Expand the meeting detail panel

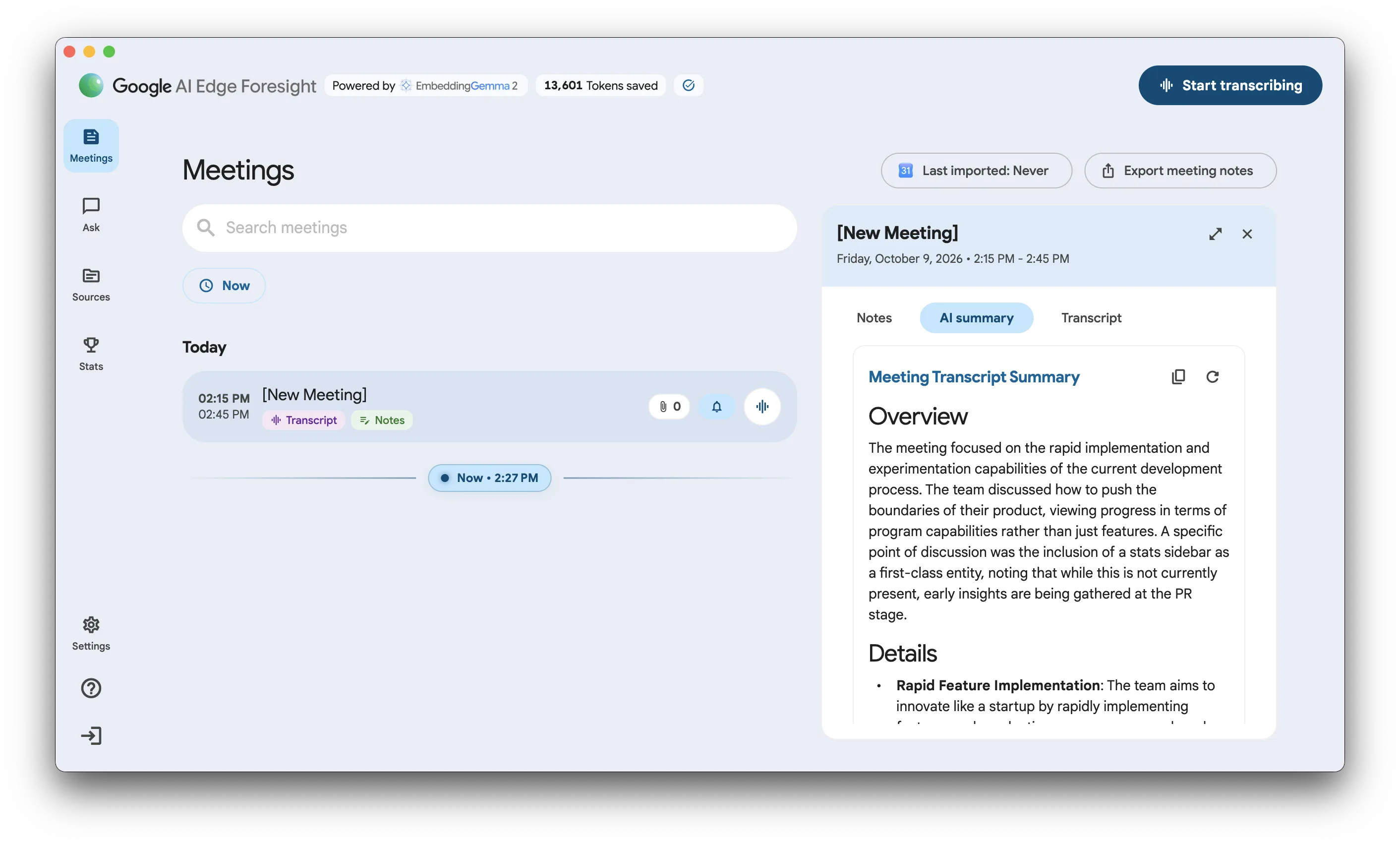pos(1215,234)
